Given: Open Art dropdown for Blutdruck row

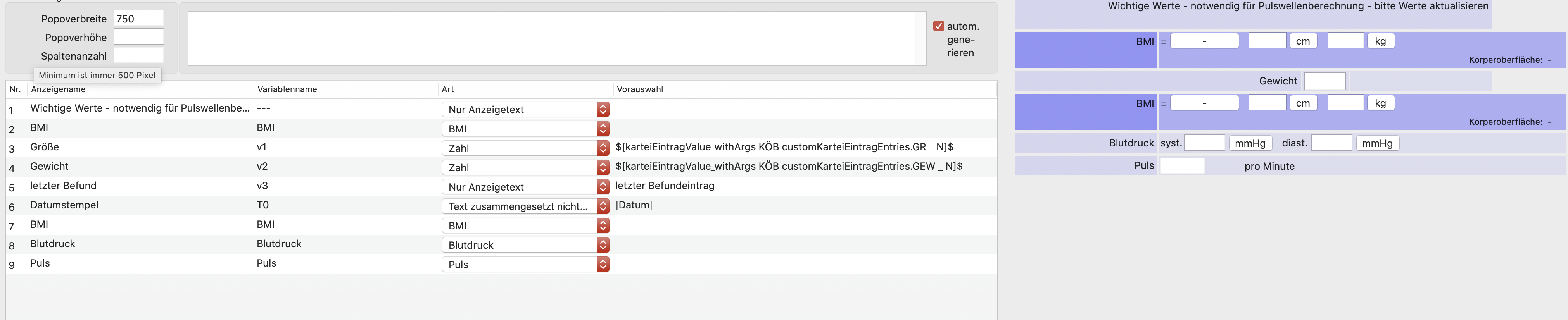Looking at the screenshot, I should [x=525, y=245].
